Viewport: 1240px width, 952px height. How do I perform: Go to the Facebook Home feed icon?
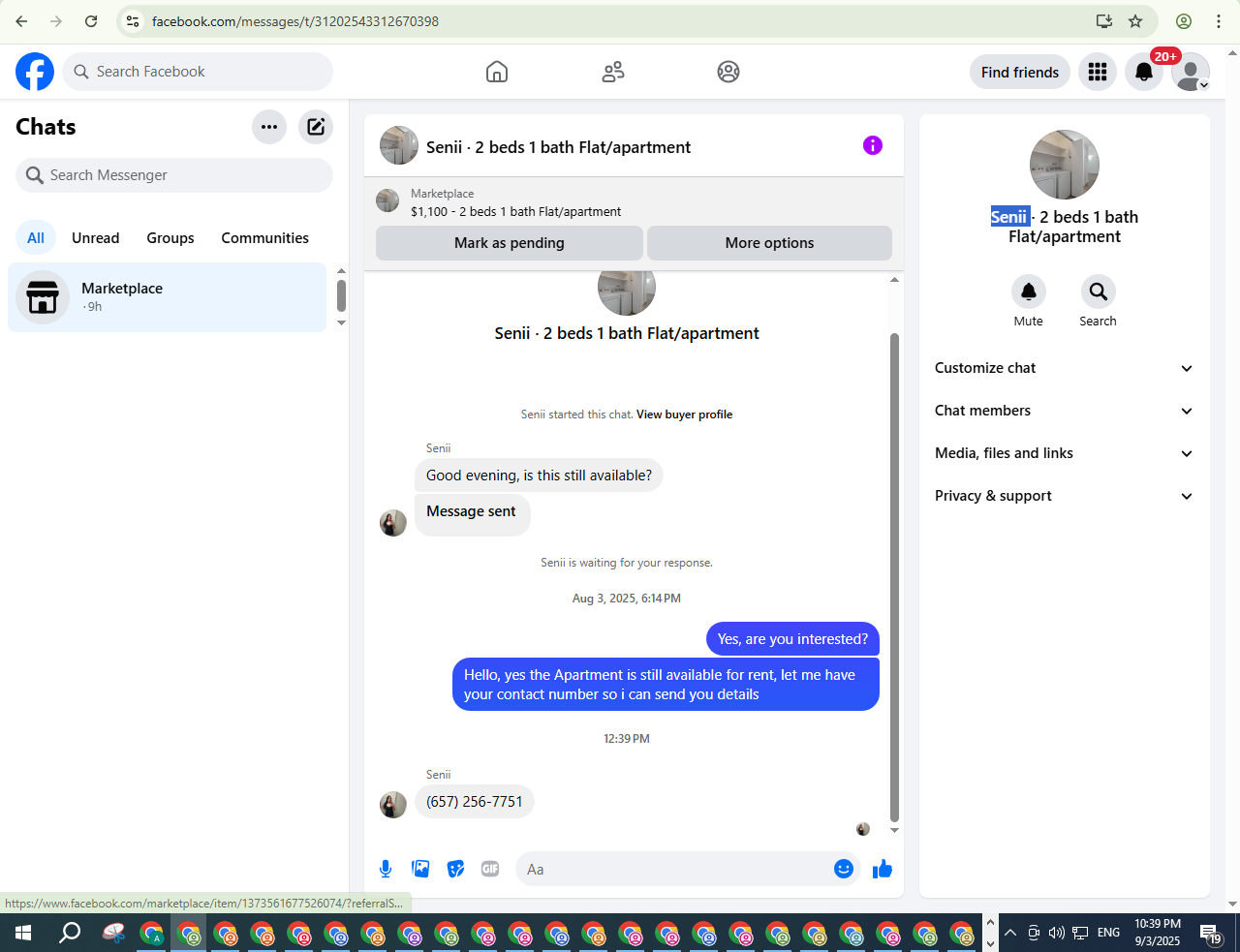(x=497, y=72)
